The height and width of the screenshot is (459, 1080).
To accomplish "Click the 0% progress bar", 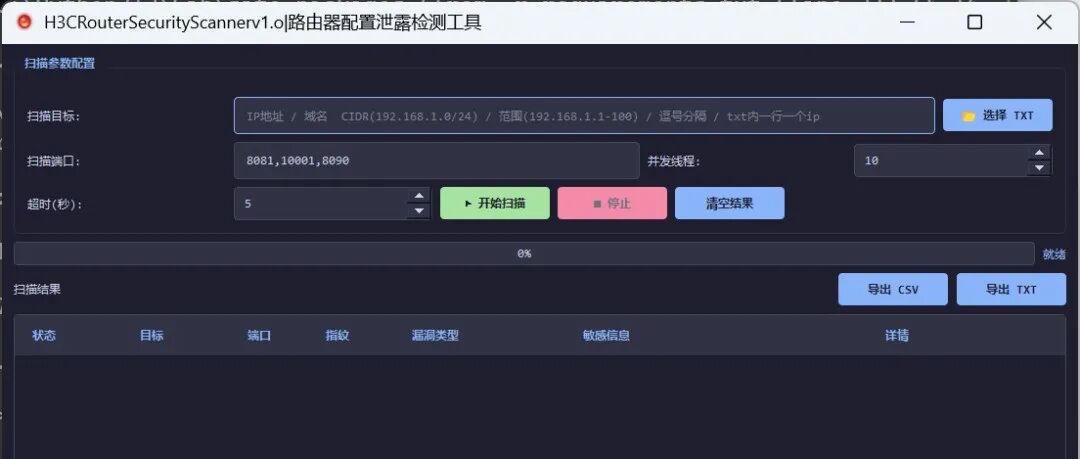I will (x=524, y=254).
